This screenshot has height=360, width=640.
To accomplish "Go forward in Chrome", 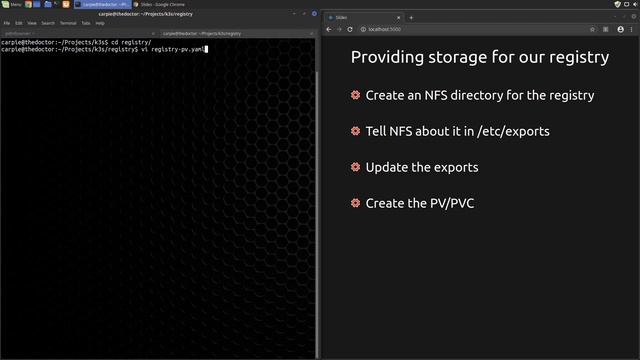I will [339, 29].
